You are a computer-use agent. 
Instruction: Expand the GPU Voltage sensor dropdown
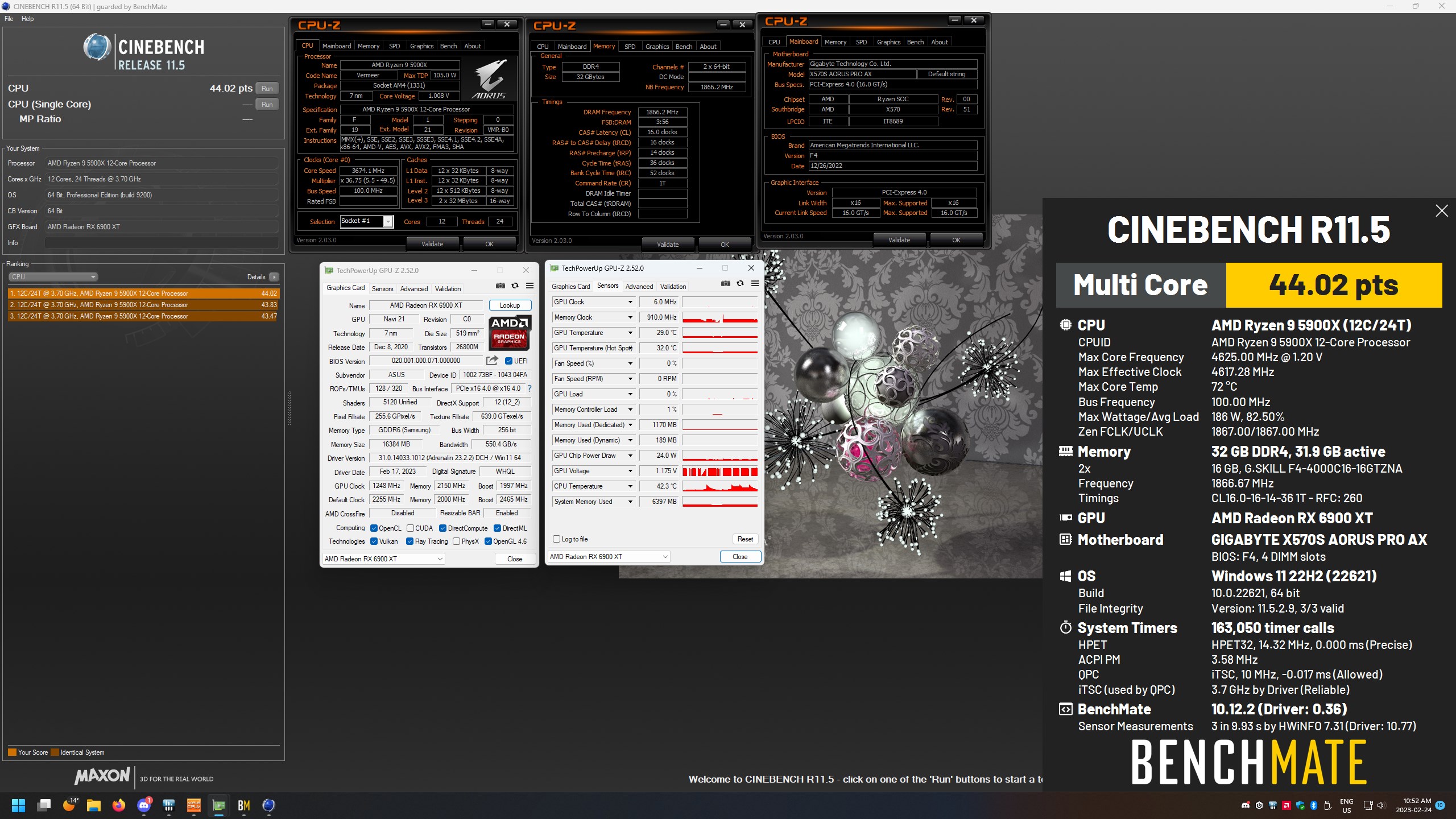point(630,471)
